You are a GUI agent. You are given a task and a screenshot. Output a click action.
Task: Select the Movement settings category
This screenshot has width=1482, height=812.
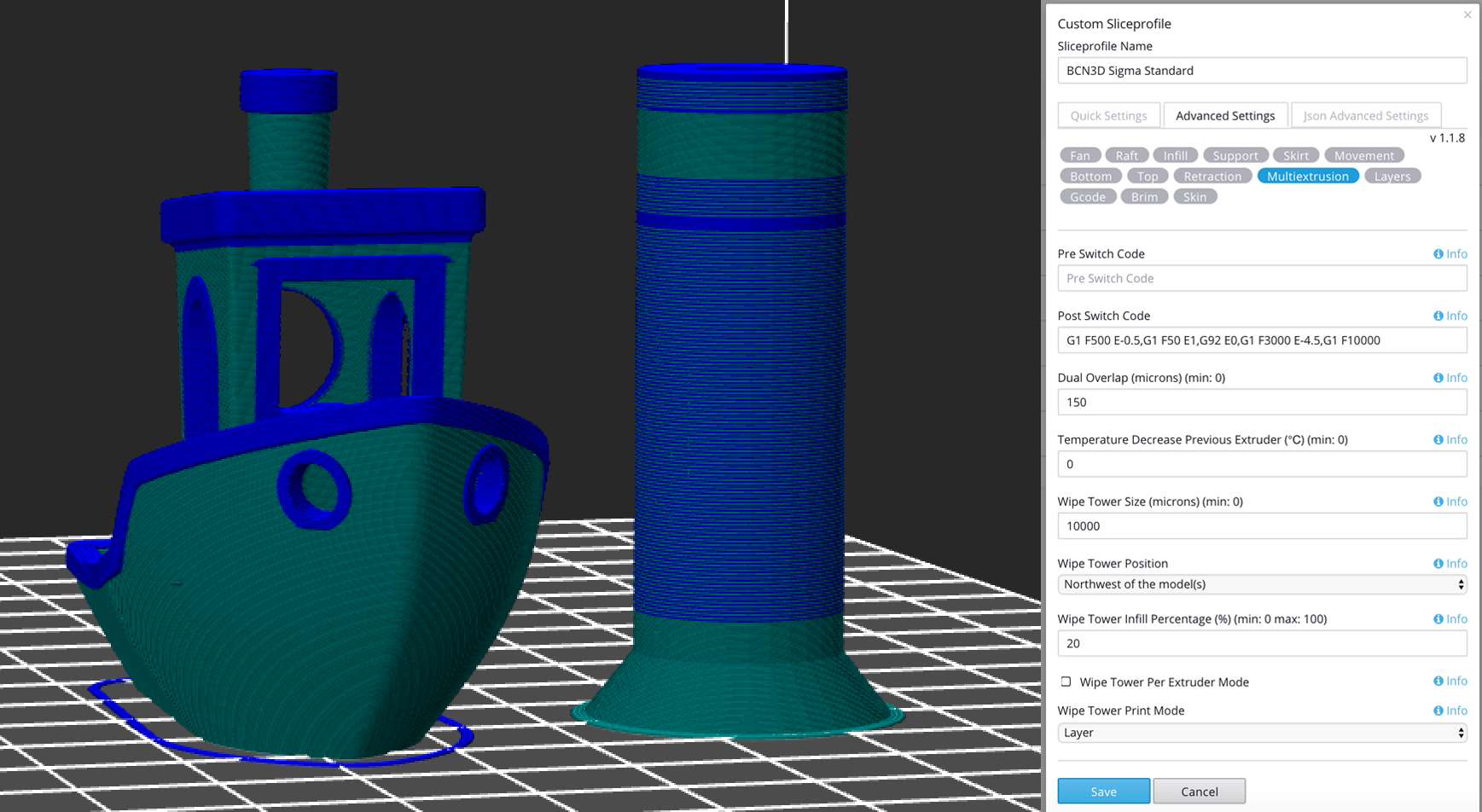pos(1363,155)
